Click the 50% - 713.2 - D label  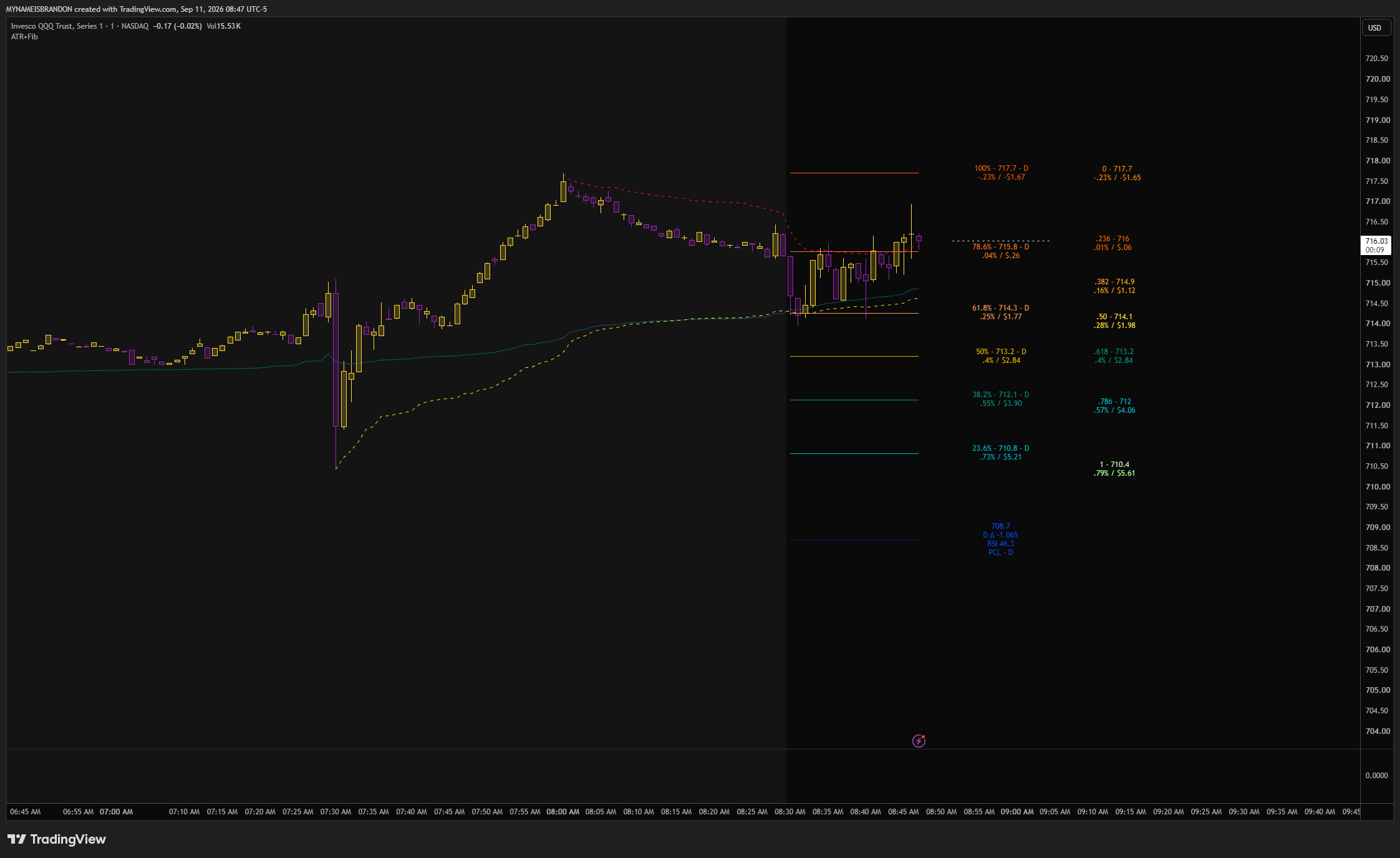[1001, 356]
